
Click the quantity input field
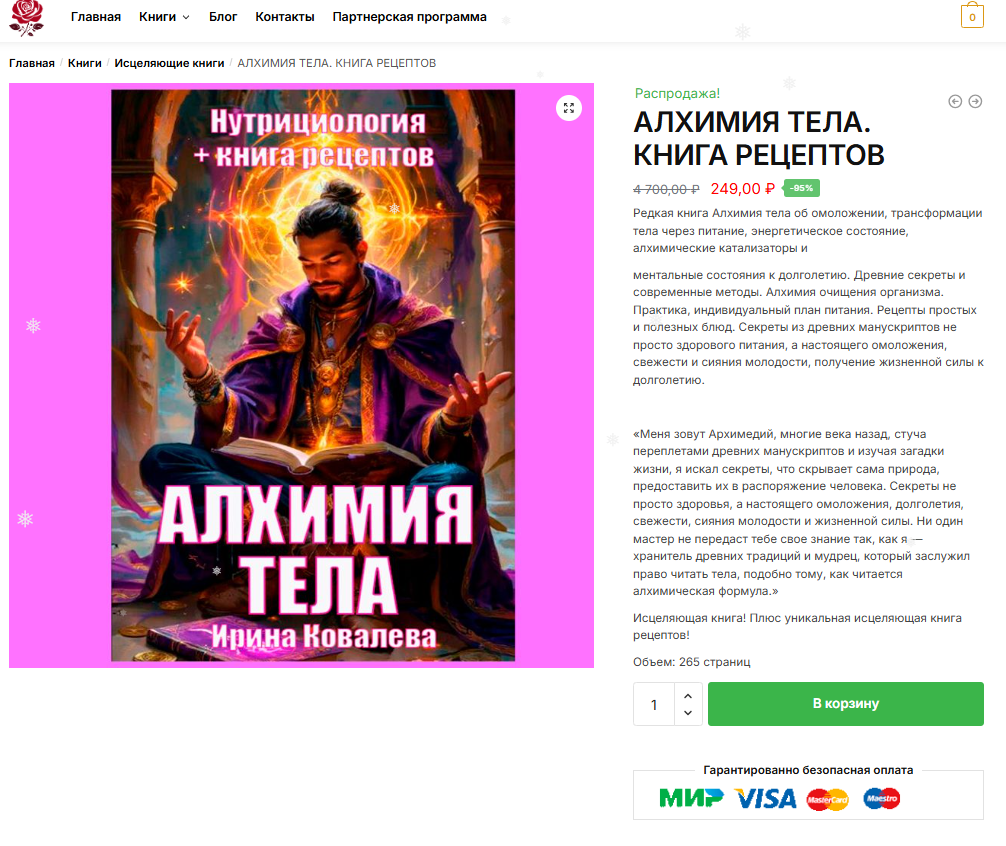click(x=654, y=704)
